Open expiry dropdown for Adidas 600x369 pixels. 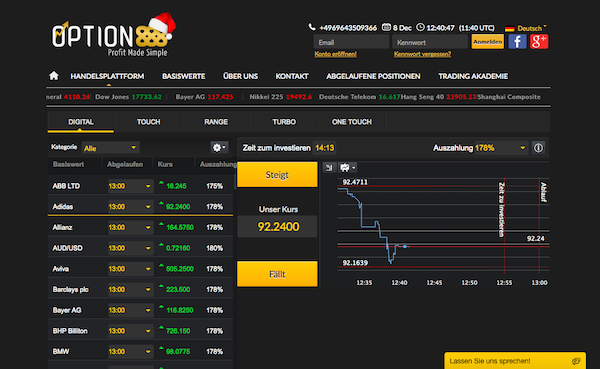(130, 207)
